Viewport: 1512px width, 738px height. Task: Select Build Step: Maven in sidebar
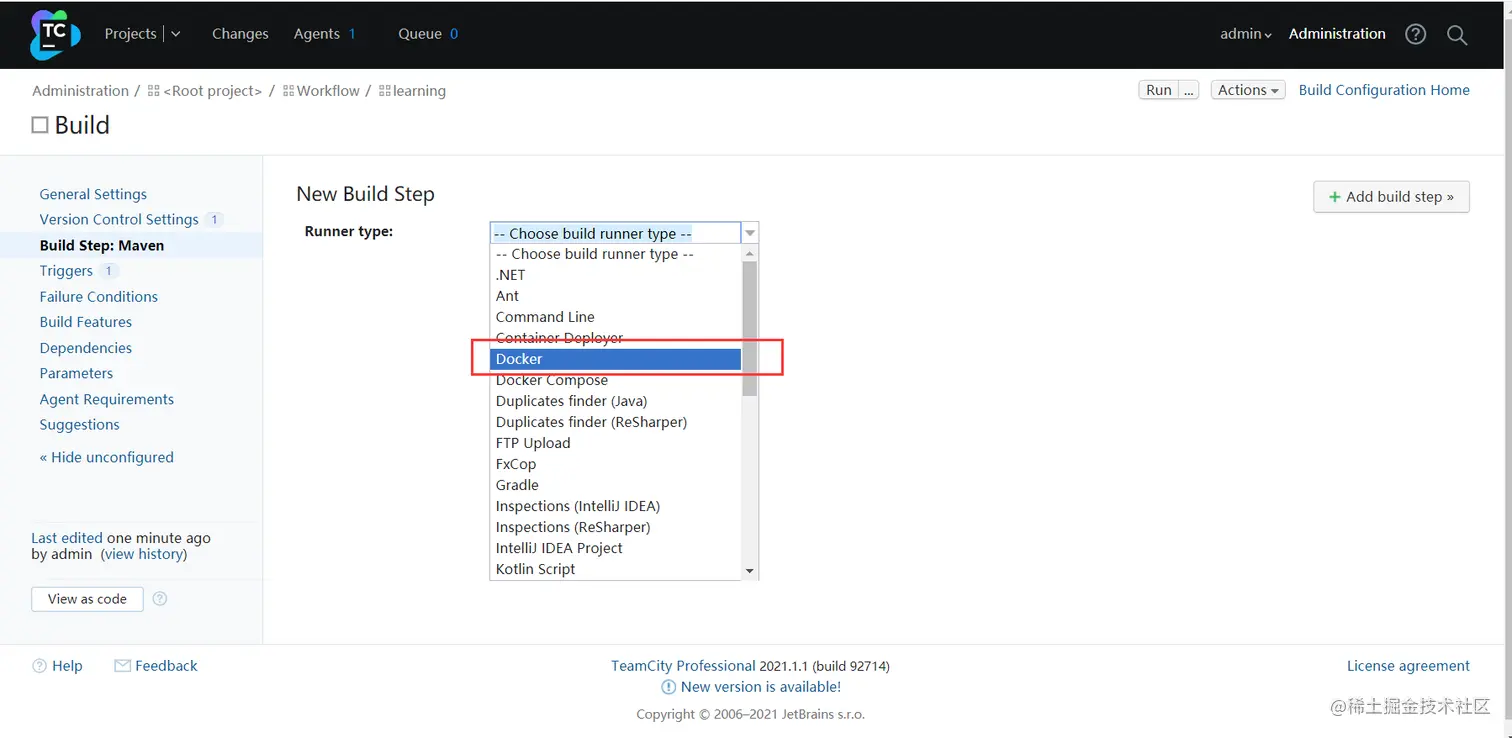(x=102, y=245)
